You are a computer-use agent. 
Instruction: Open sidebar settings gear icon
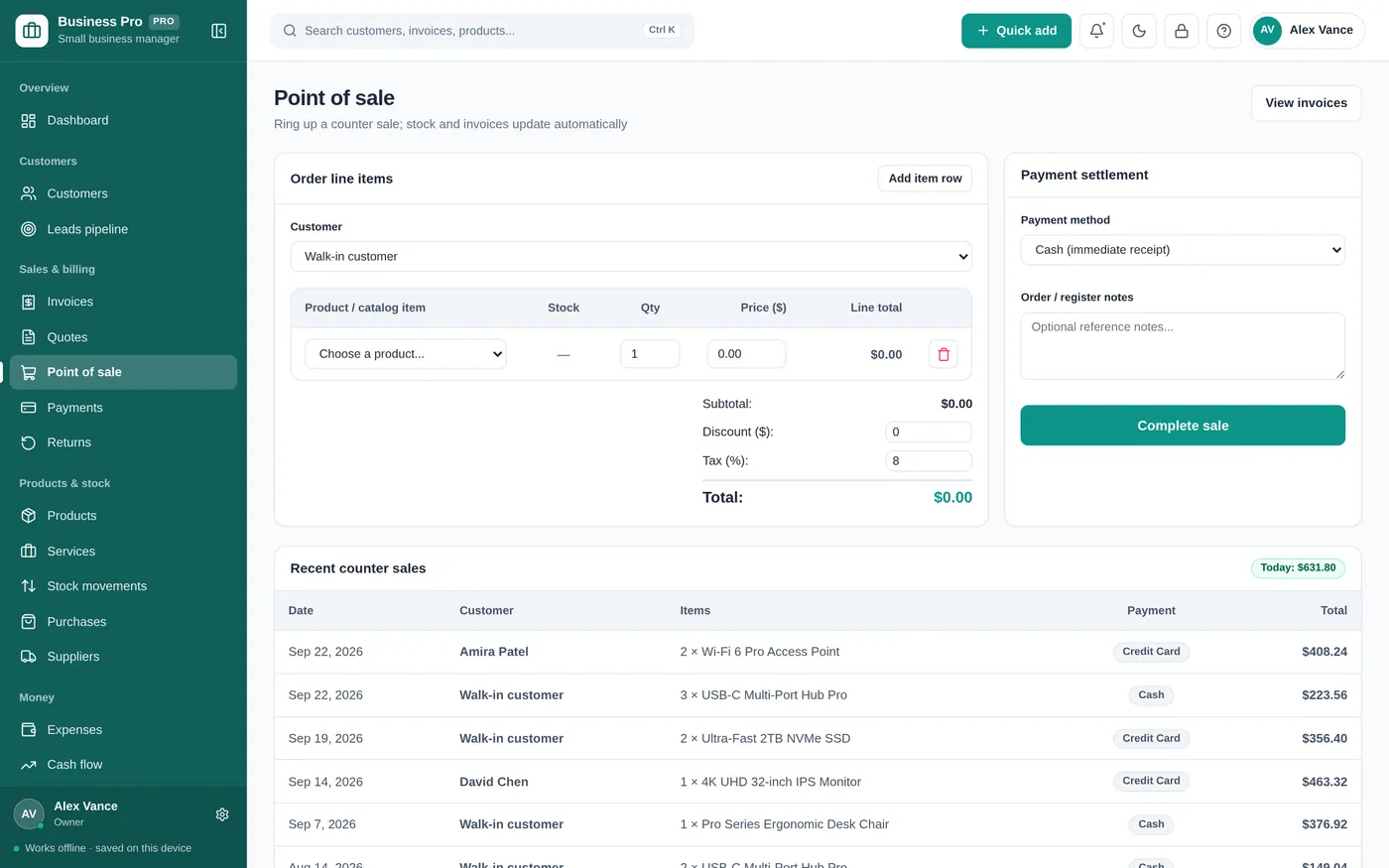[222, 814]
